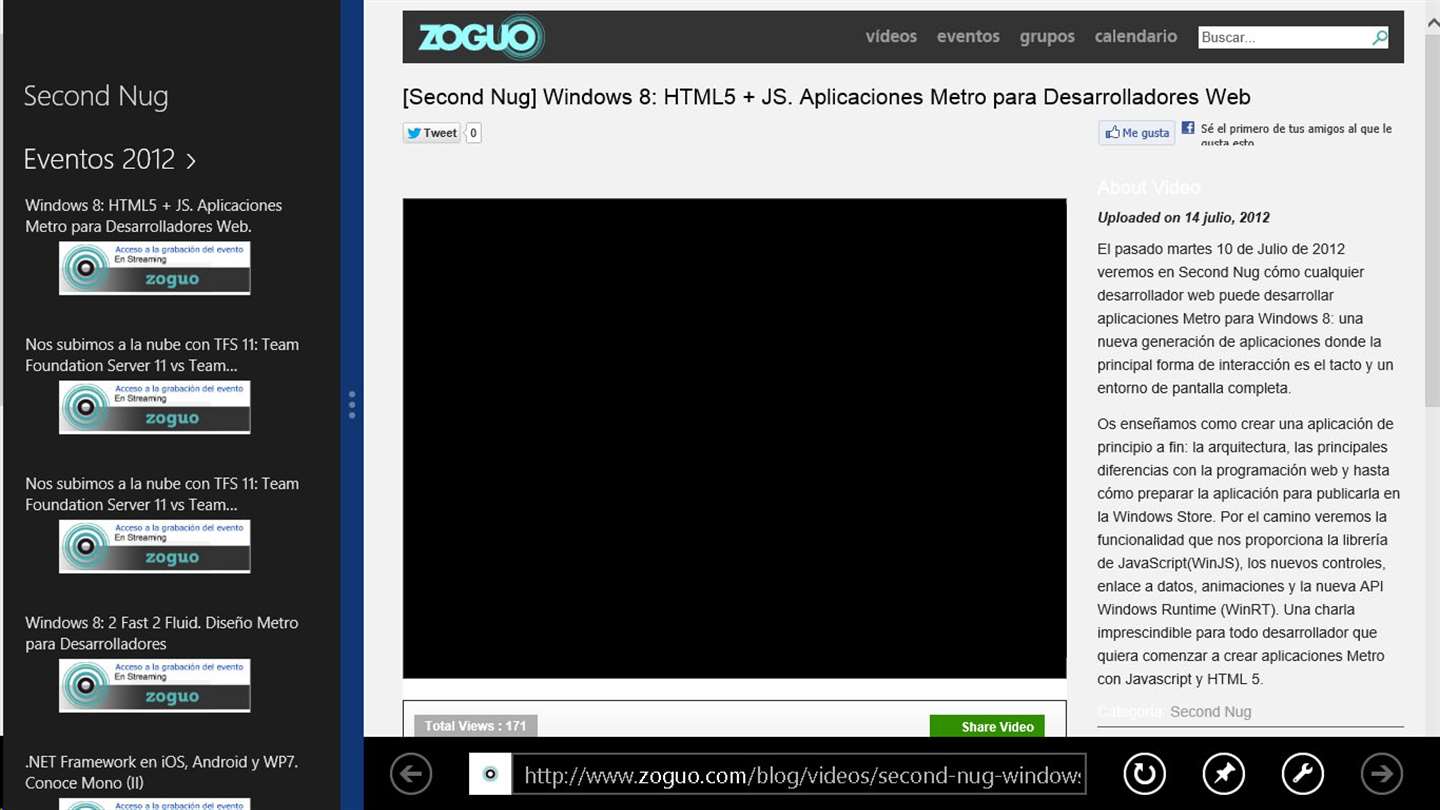
Task: Open the streaming thumbnail under 2 Fast 2 Fluid
Action: pos(154,685)
